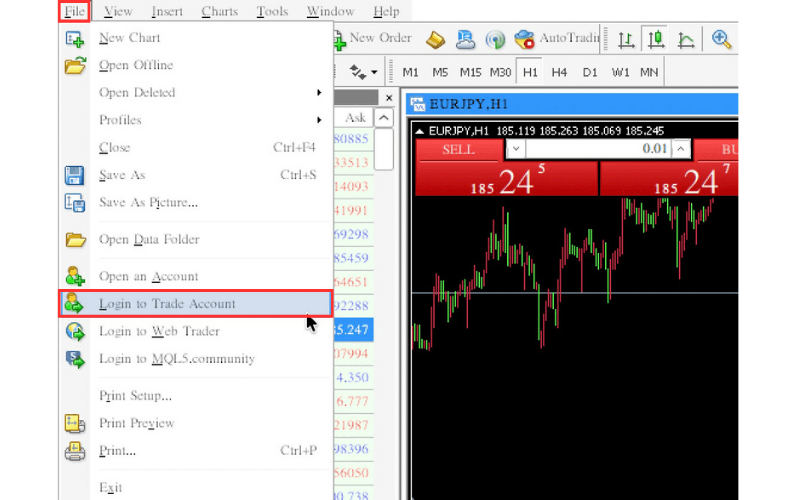Click the zoom in magnifier icon

[721, 39]
